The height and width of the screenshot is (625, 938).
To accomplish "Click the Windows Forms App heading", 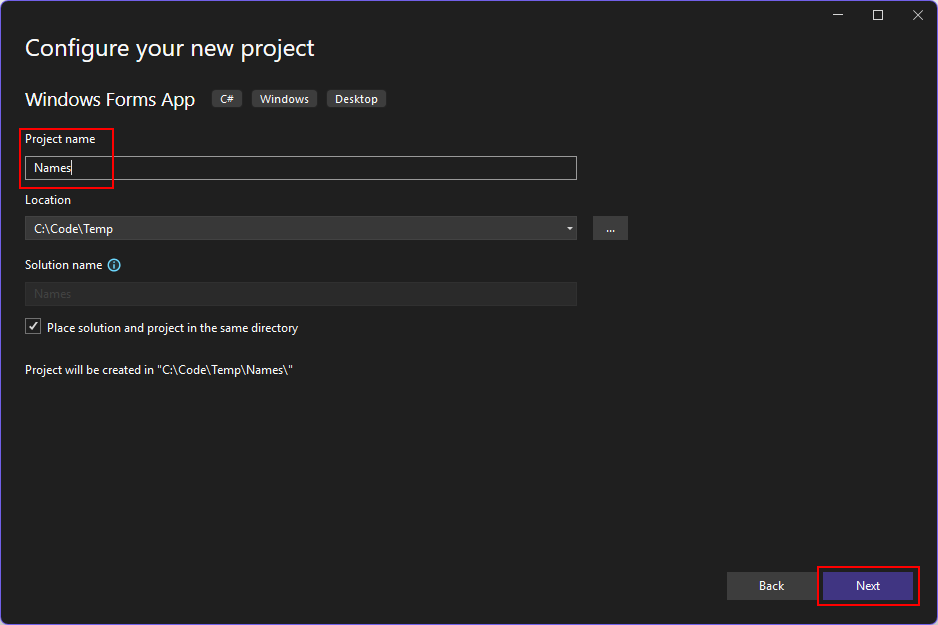I will click(x=110, y=99).
